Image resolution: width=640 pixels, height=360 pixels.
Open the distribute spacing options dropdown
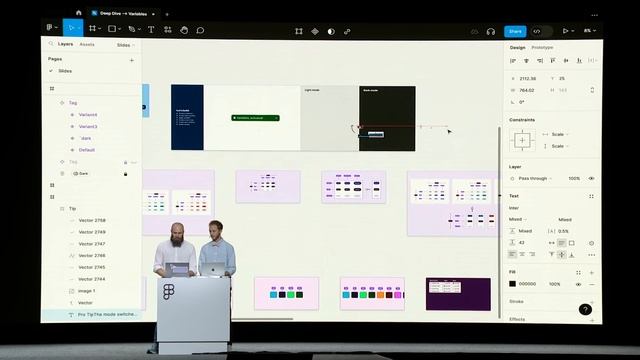[592, 60]
